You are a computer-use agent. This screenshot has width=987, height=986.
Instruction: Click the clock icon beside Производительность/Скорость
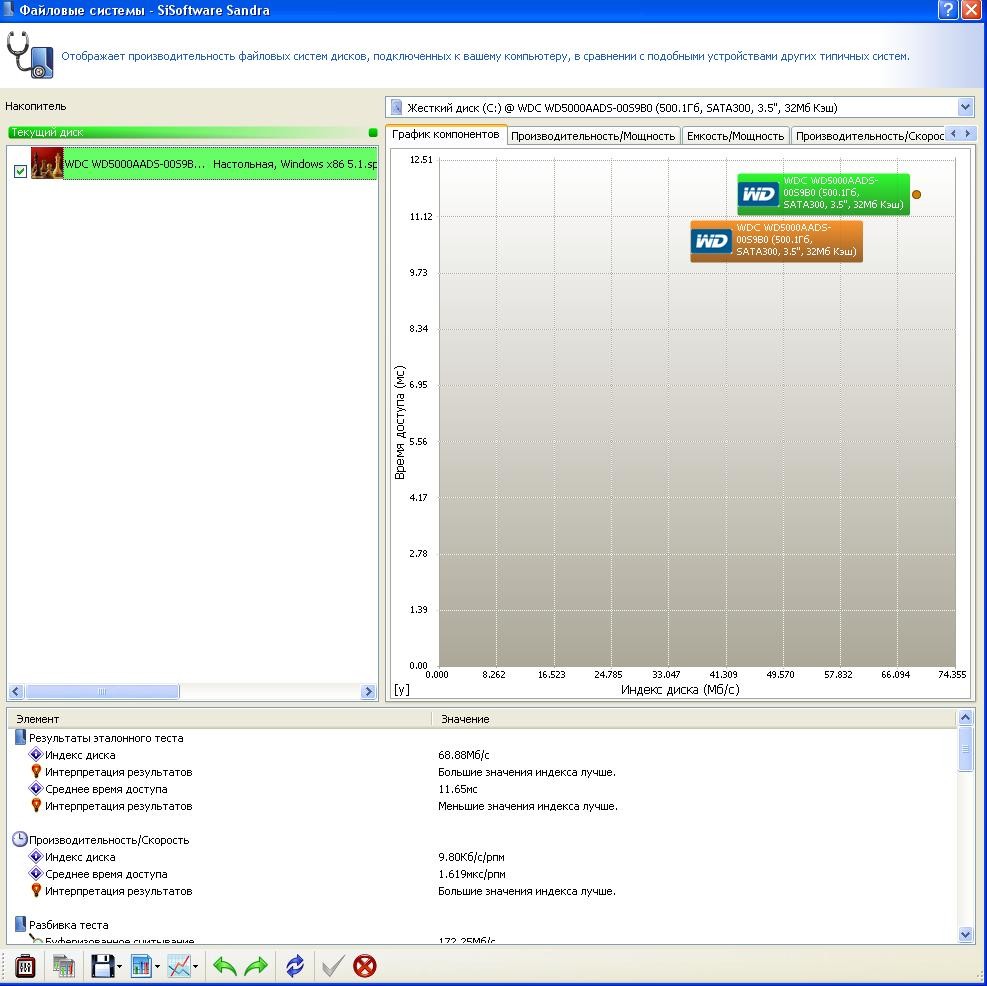pos(20,839)
